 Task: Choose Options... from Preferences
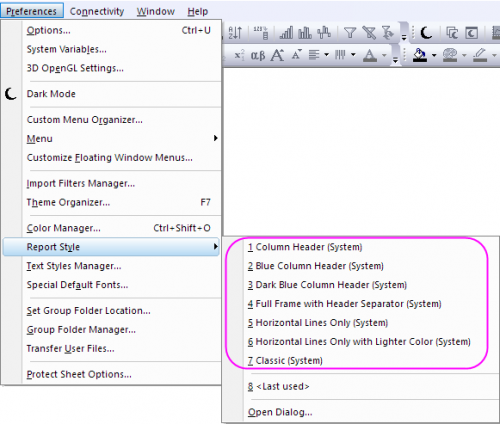[x=112, y=30]
